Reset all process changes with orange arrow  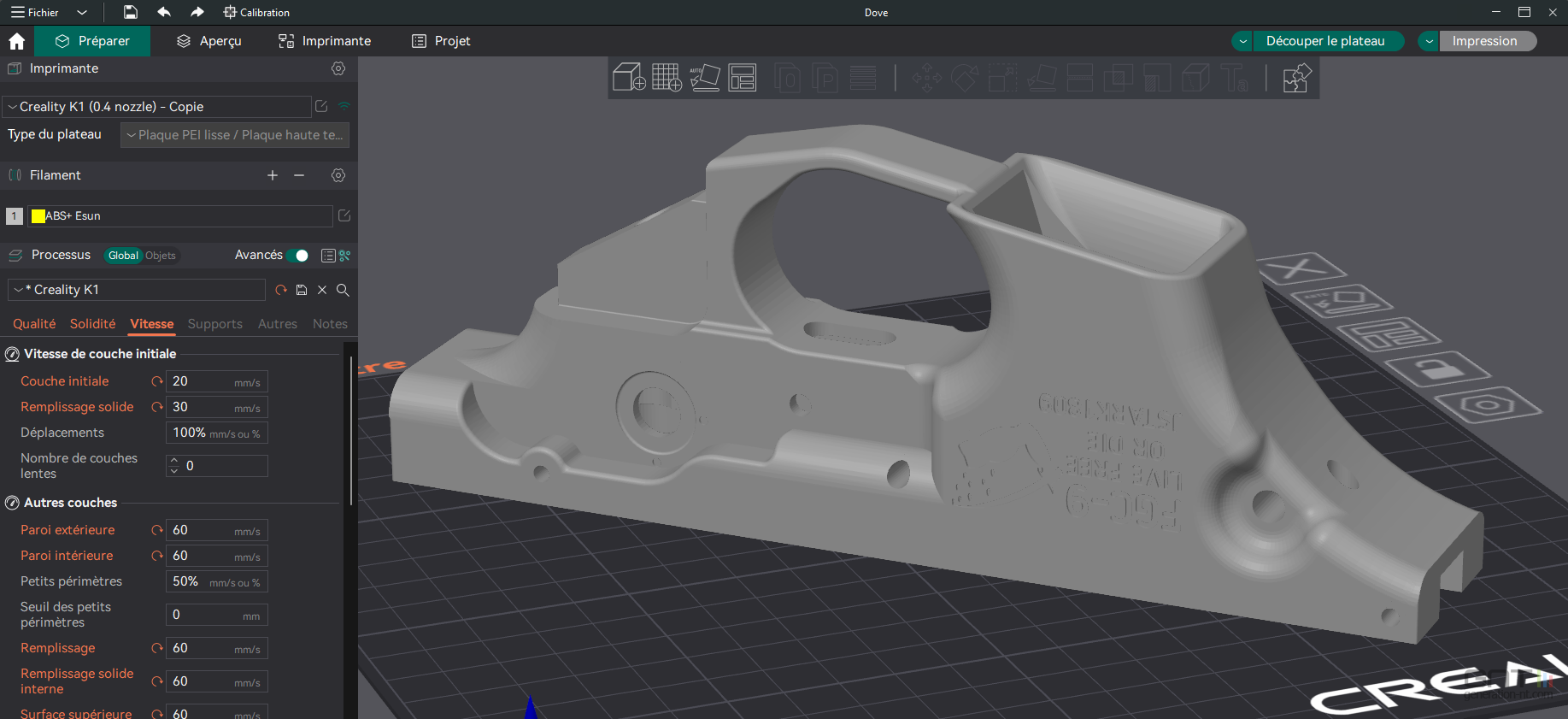[x=281, y=290]
